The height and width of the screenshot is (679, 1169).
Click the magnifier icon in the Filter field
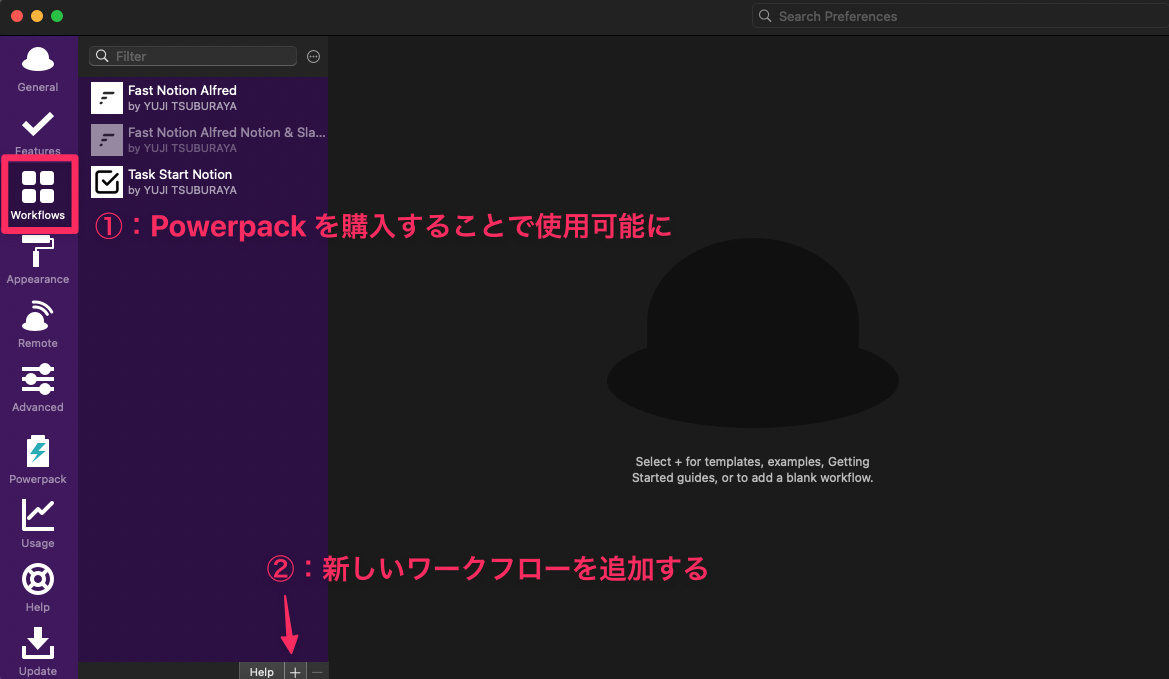point(102,56)
